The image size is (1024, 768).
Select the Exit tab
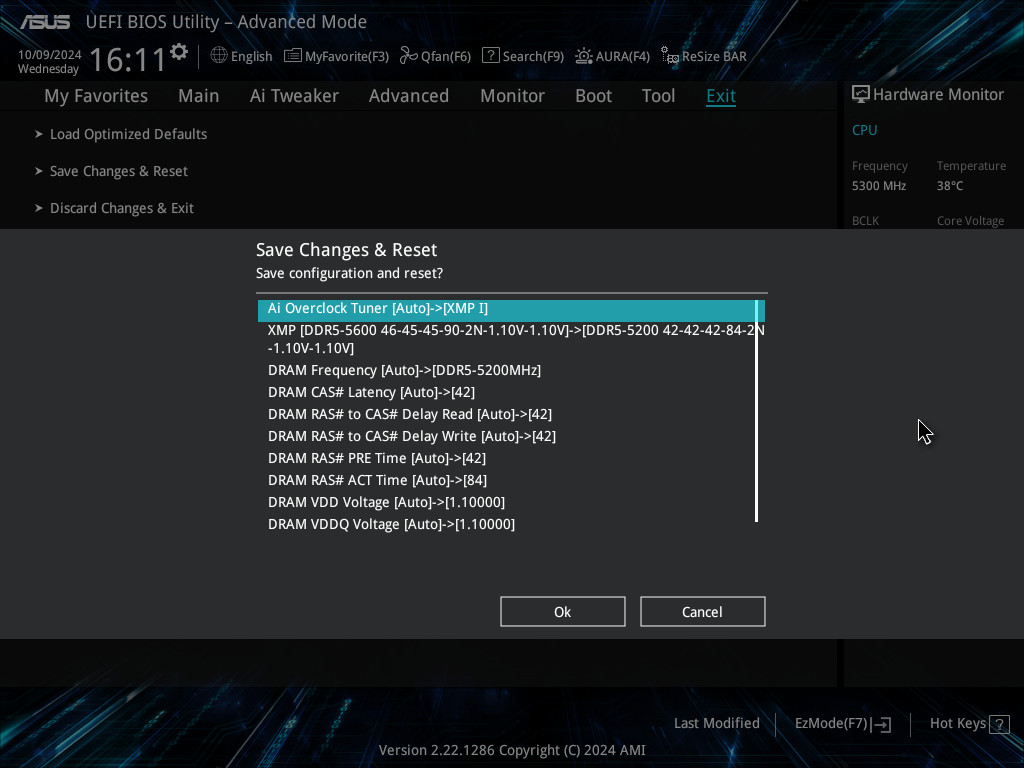point(721,96)
